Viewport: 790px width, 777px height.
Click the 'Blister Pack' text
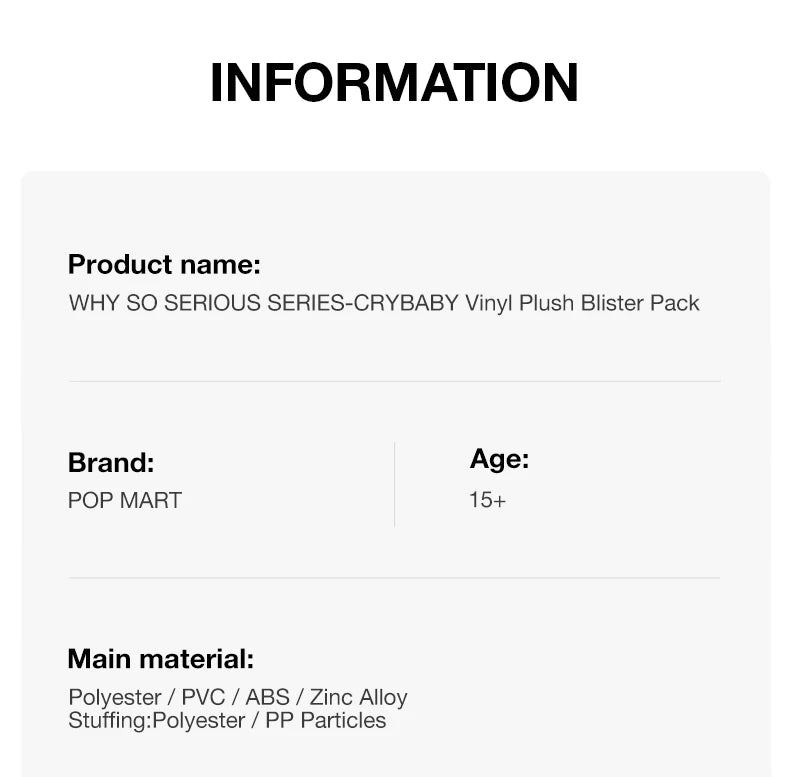pos(640,303)
